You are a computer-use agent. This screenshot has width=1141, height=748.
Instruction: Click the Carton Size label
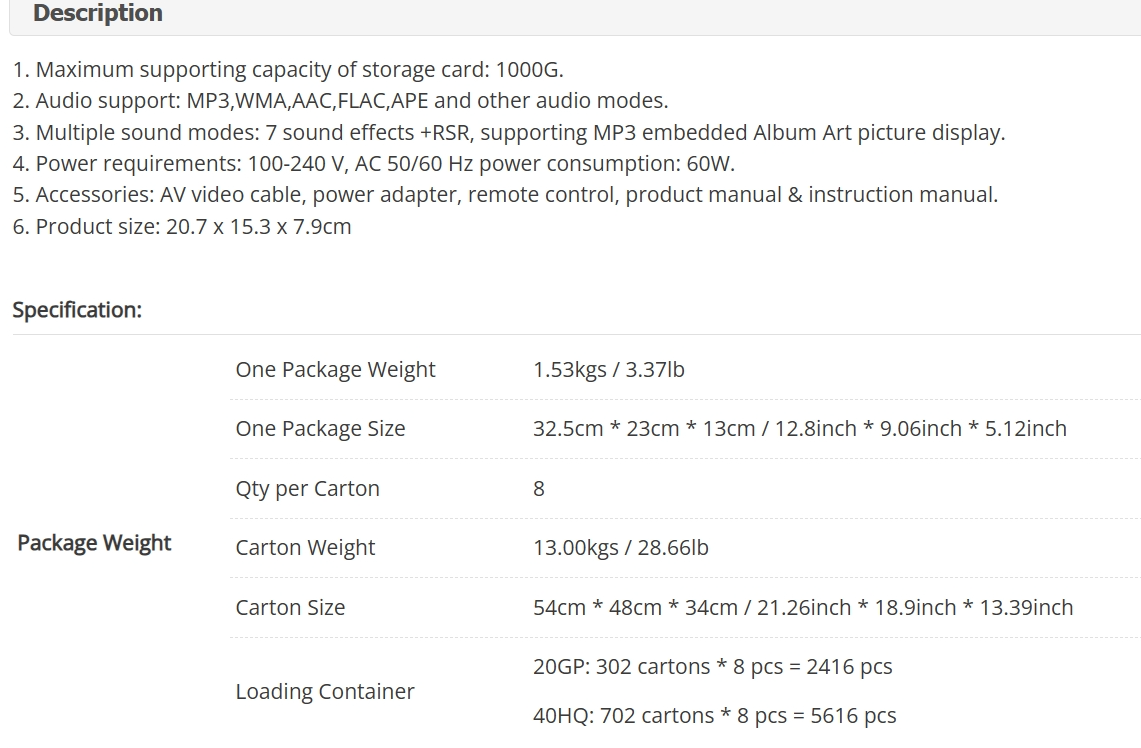pos(290,608)
